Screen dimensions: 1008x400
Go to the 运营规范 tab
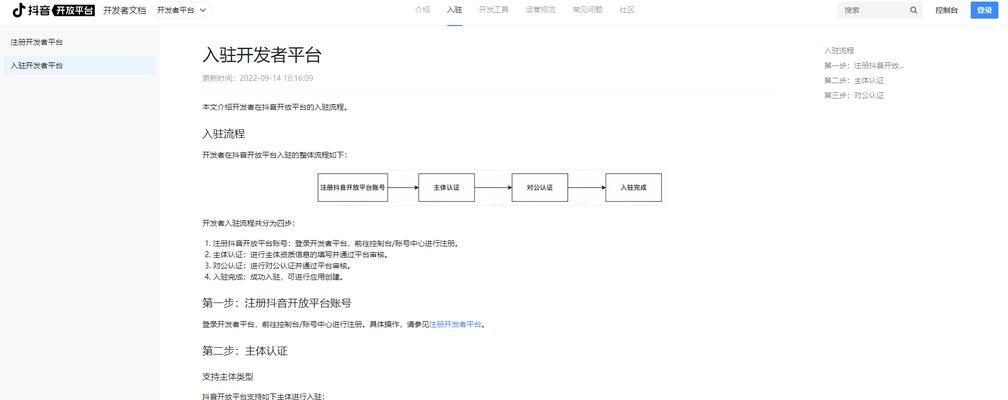tap(541, 10)
